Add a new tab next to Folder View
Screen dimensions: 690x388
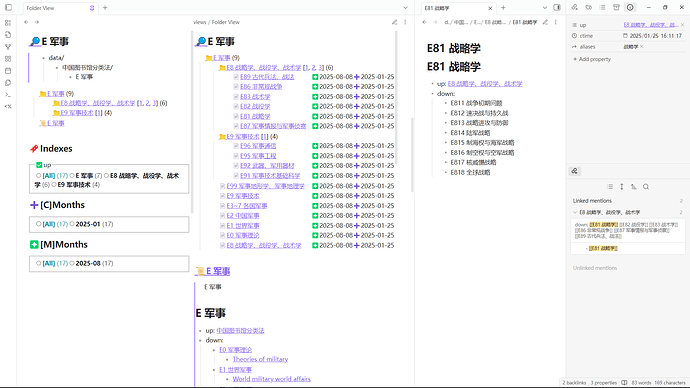[x=105, y=7]
